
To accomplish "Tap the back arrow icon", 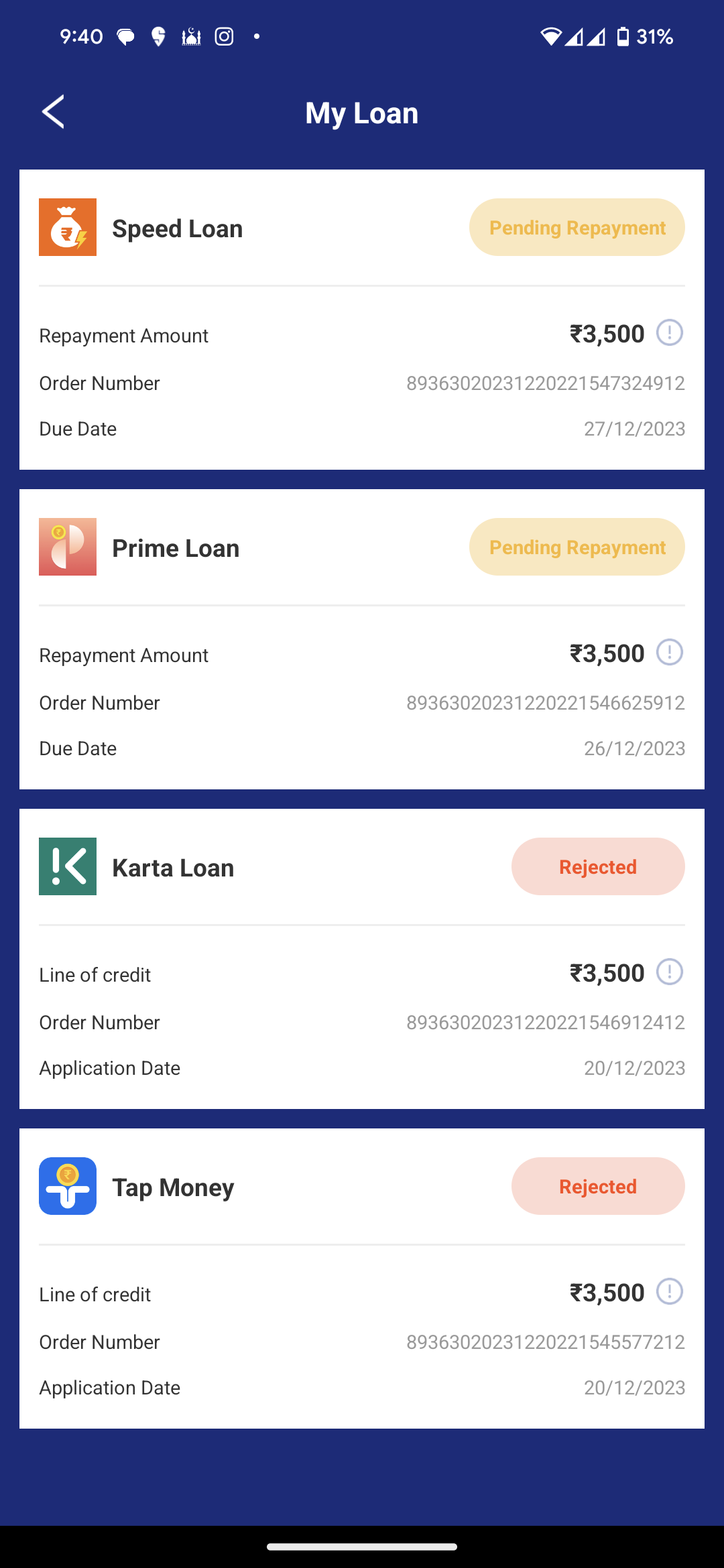I will pyautogui.click(x=54, y=112).
